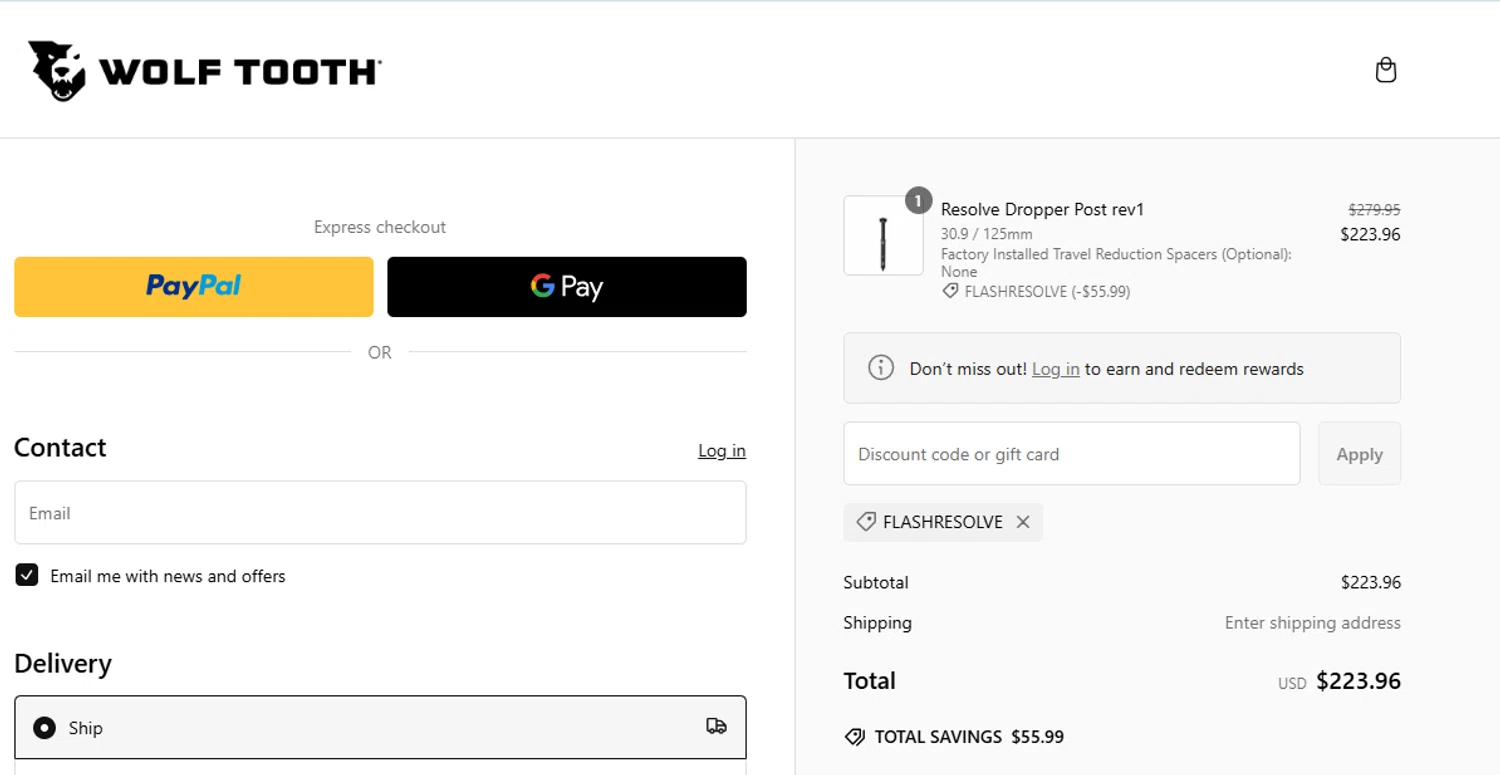Click 'Resolve Dropper Post rev1' product name

(x=1042, y=210)
